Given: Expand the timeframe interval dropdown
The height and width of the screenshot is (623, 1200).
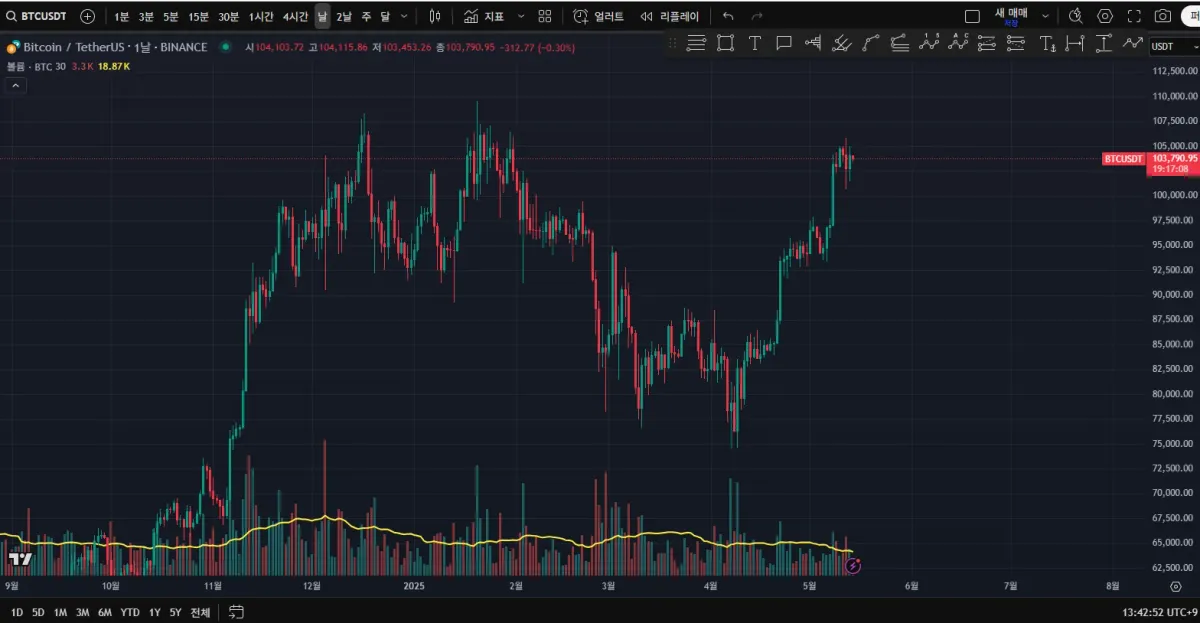Looking at the screenshot, I should click(404, 17).
